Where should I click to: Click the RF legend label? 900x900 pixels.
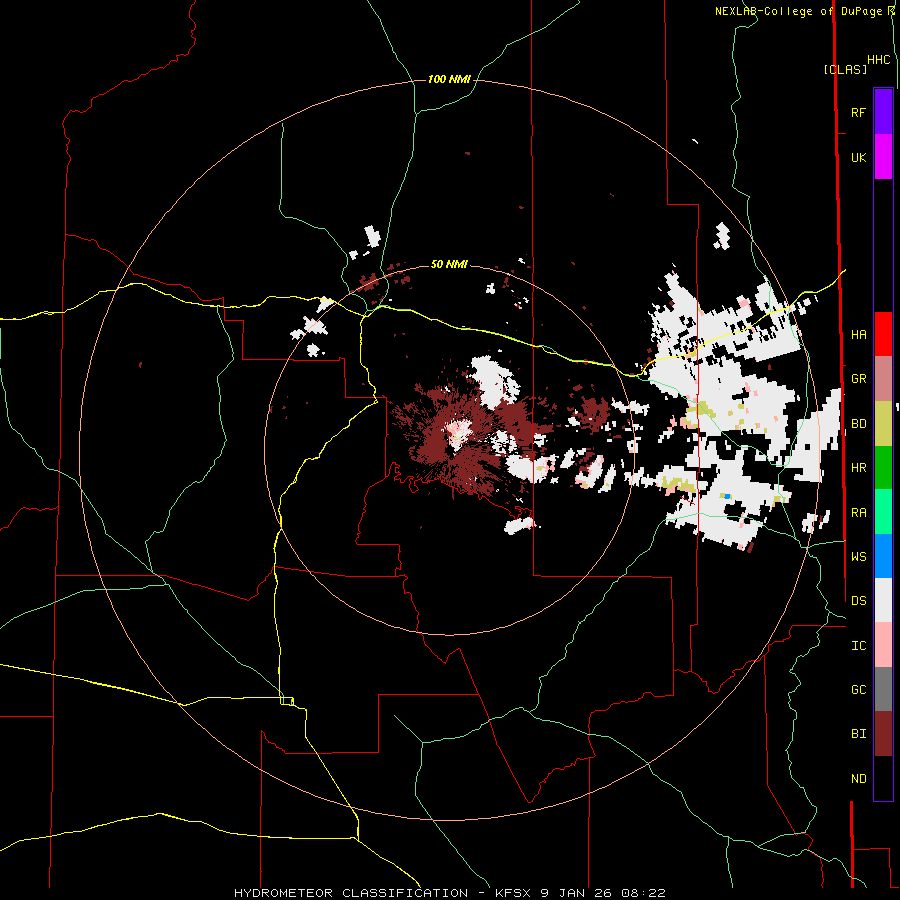click(858, 112)
